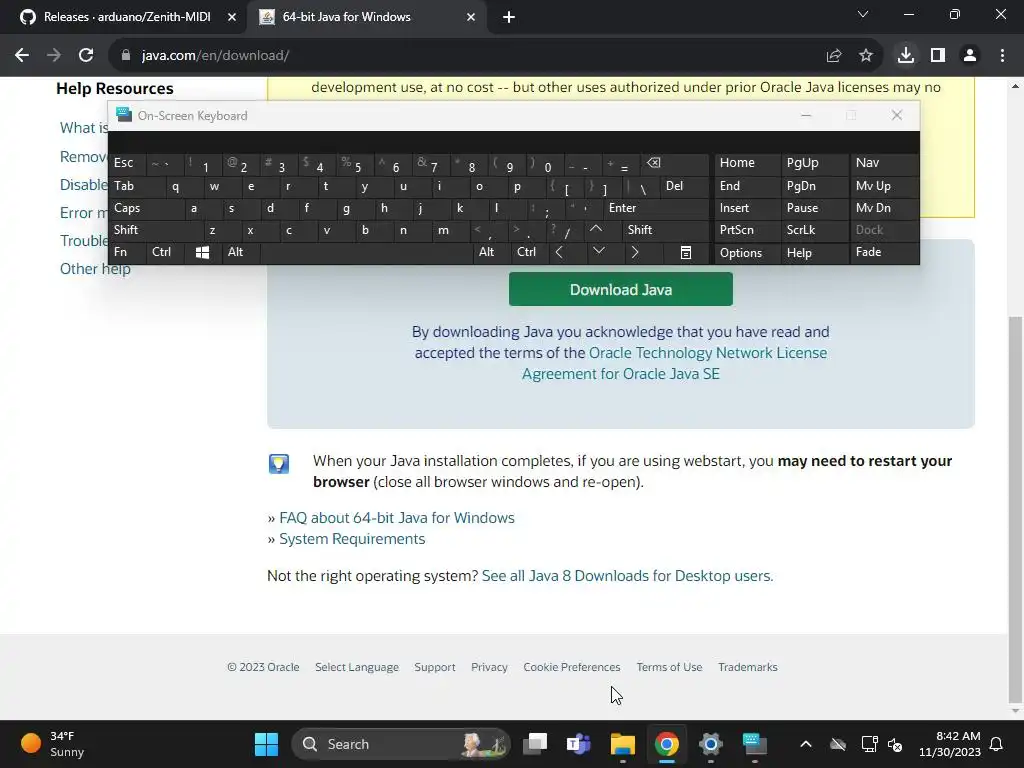
Task: Open the Privacy footer link
Action: [x=489, y=667]
